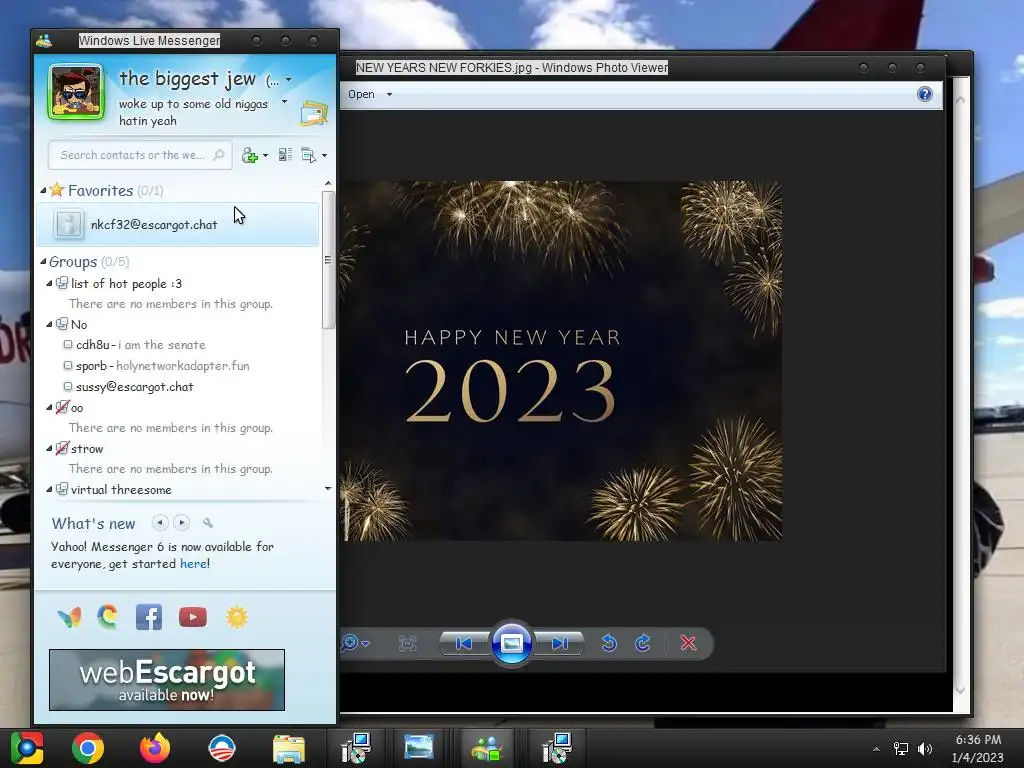Click the Photo Viewer zoom magnifier
The width and height of the screenshot is (1024, 768).
349,643
